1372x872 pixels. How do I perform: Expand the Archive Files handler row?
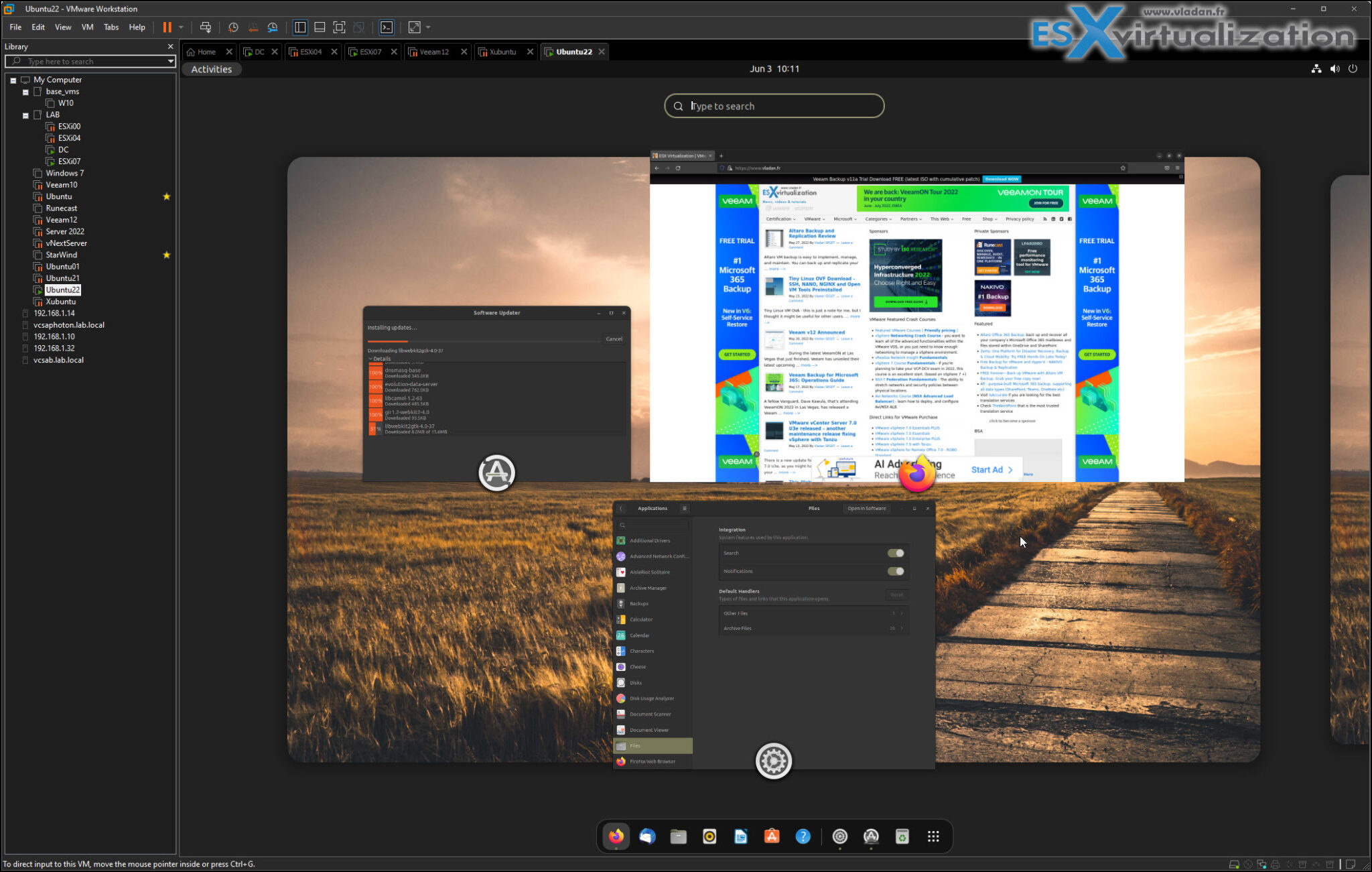[900, 628]
